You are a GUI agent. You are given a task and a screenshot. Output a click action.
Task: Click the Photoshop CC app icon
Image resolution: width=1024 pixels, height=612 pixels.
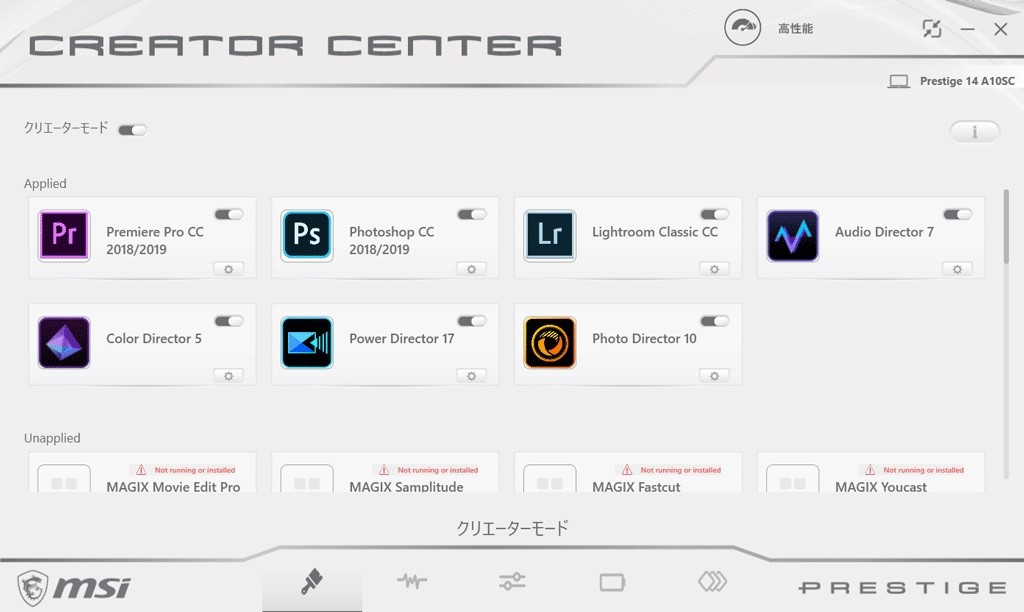307,235
